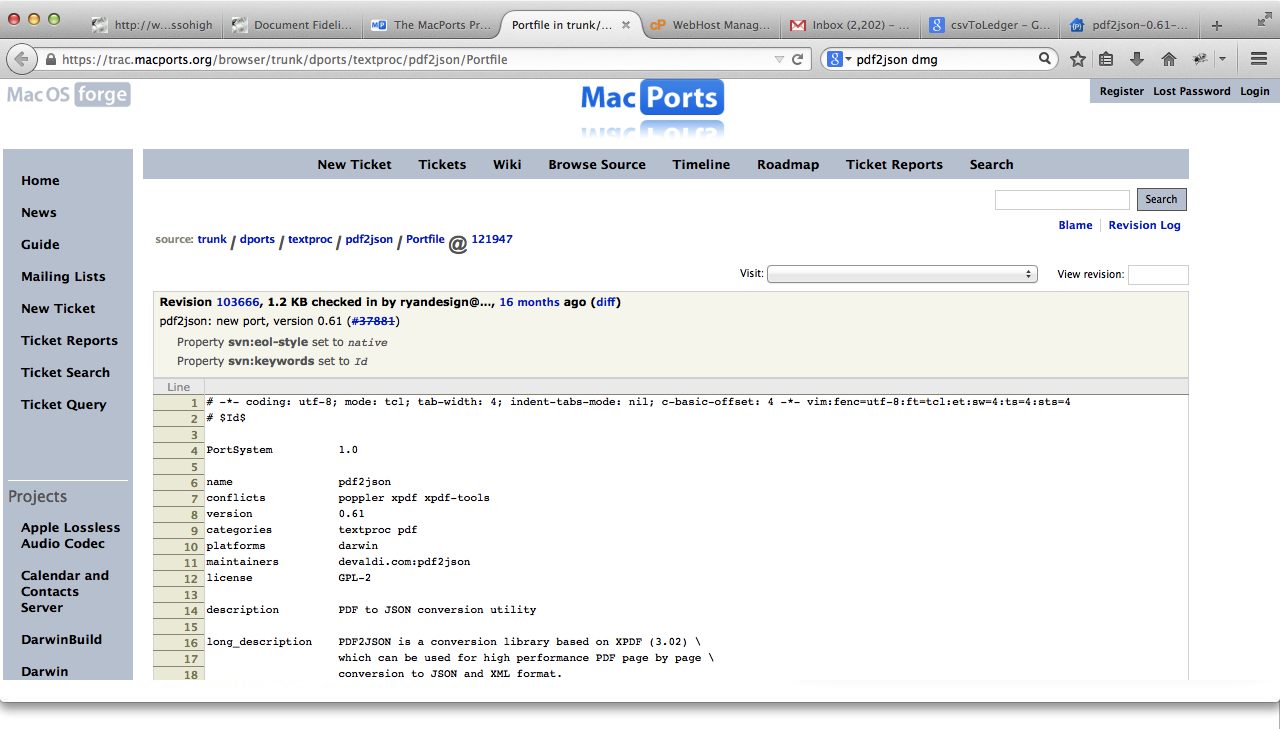Open dports in the source breadcrumb

(257, 239)
